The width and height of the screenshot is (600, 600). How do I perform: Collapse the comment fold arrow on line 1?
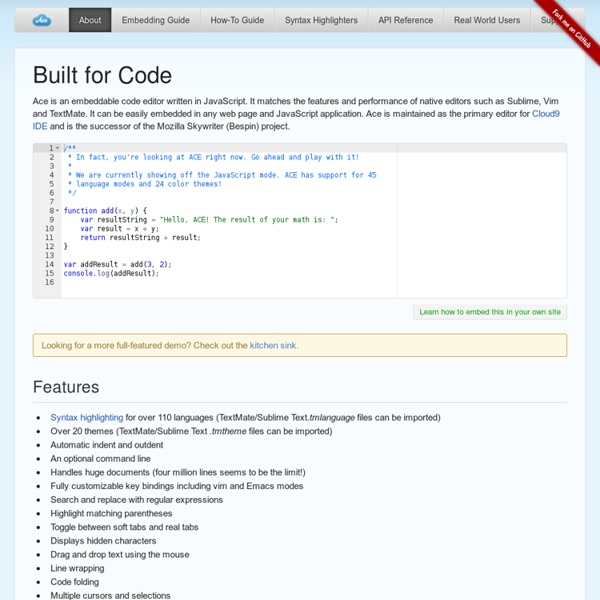tap(57, 148)
